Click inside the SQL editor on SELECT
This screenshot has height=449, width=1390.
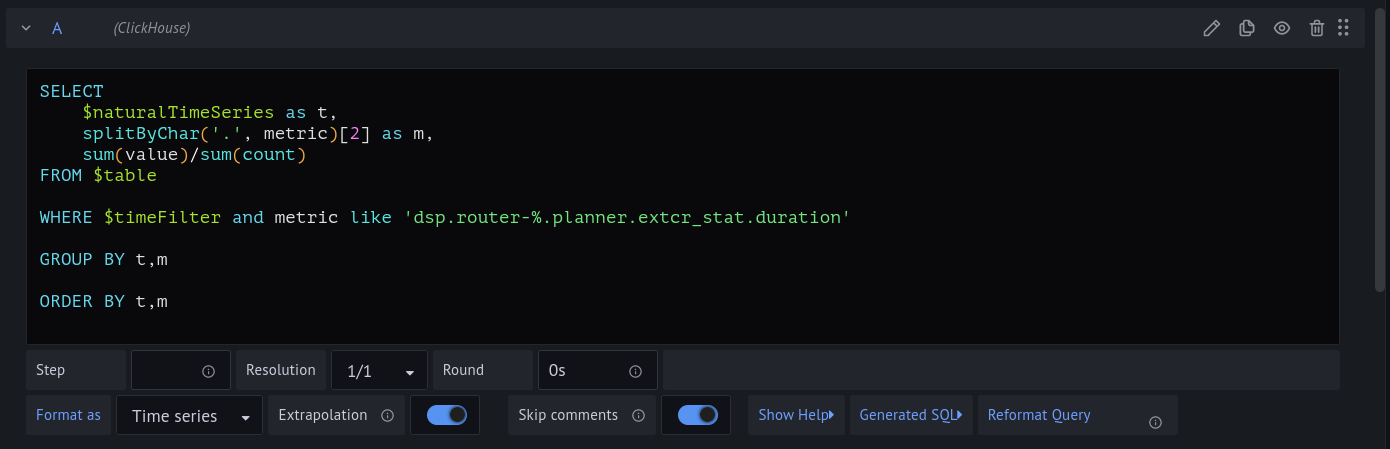point(72,91)
